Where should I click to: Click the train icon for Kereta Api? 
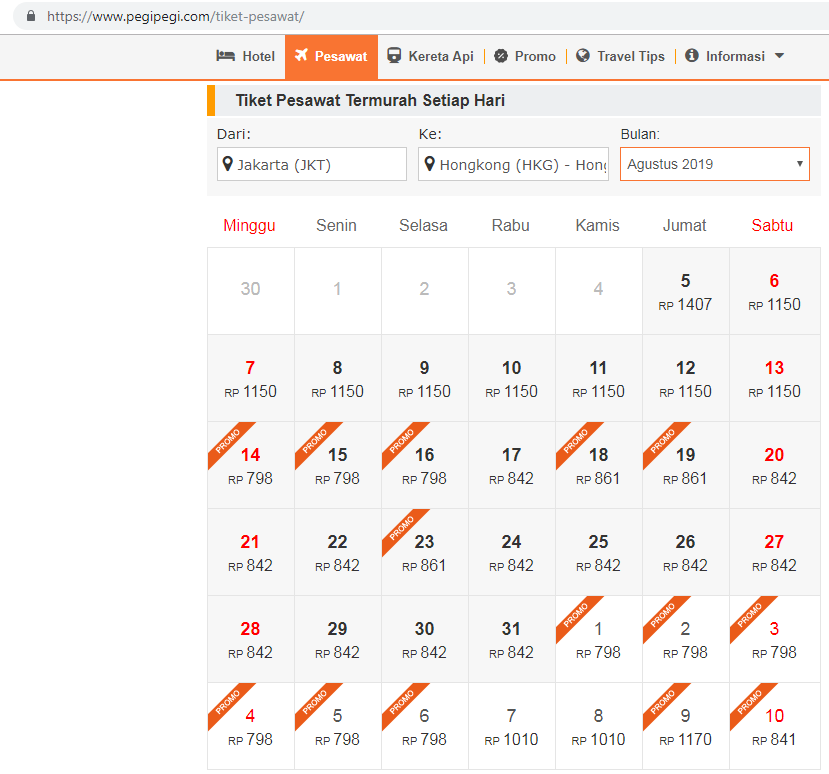395,56
